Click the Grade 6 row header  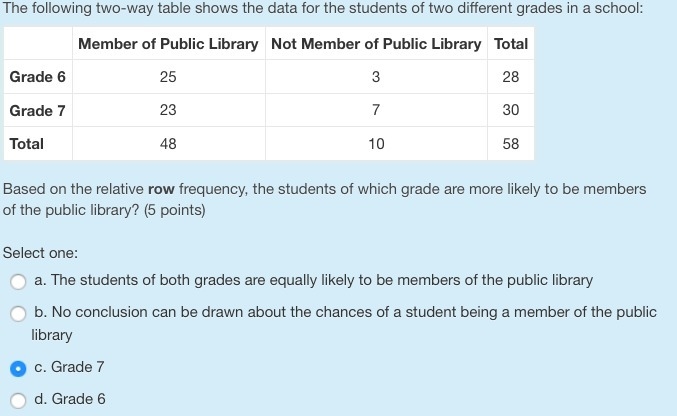(x=38, y=77)
